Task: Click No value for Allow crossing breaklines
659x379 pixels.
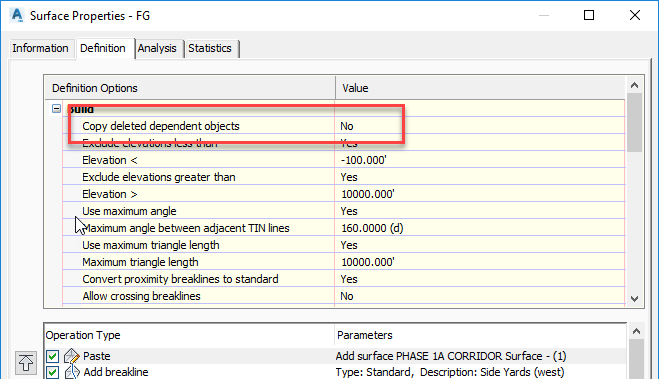Action: [x=347, y=296]
